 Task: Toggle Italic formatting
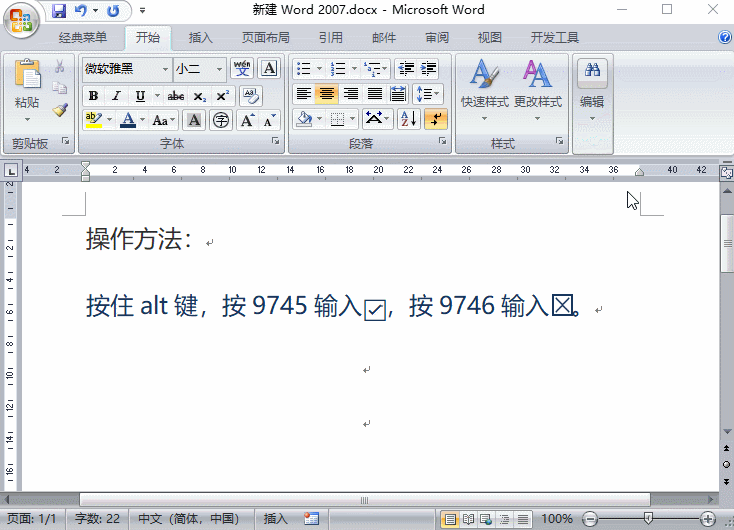click(x=116, y=96)
